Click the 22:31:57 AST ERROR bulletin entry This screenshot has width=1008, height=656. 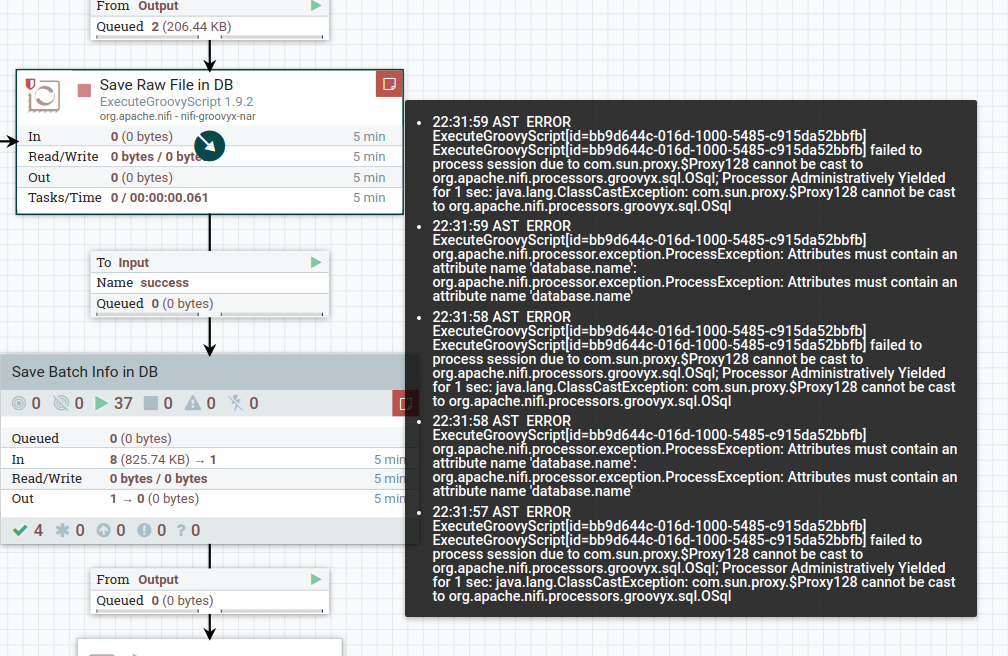pyautogui.click(x=694, y=554)
